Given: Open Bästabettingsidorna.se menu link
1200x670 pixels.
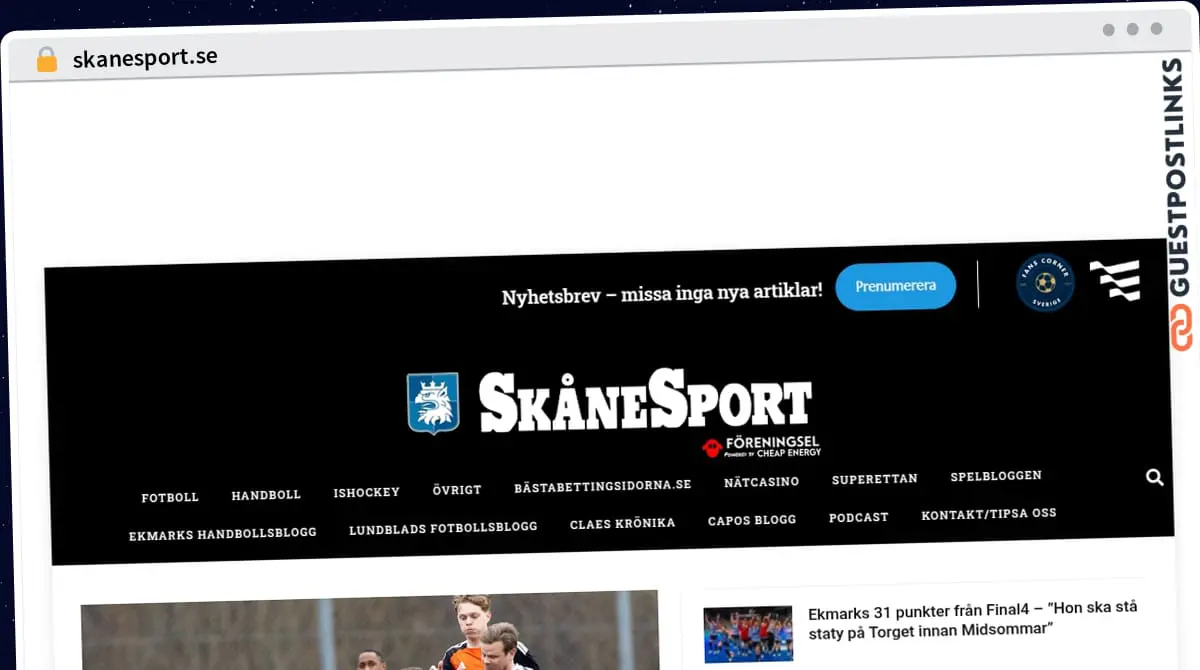Looking at the screenshot, I should pos(603,486).
